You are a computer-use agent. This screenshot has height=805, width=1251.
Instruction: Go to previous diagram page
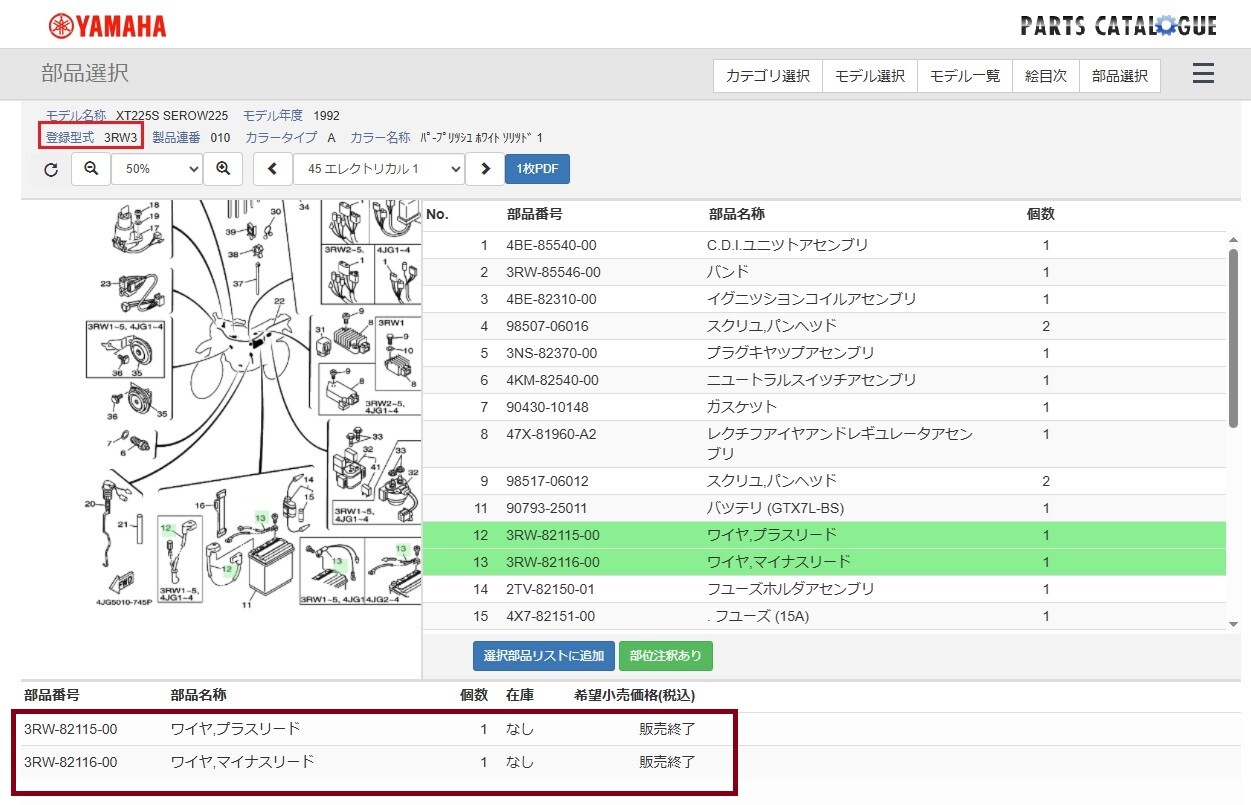click(273, 169)
